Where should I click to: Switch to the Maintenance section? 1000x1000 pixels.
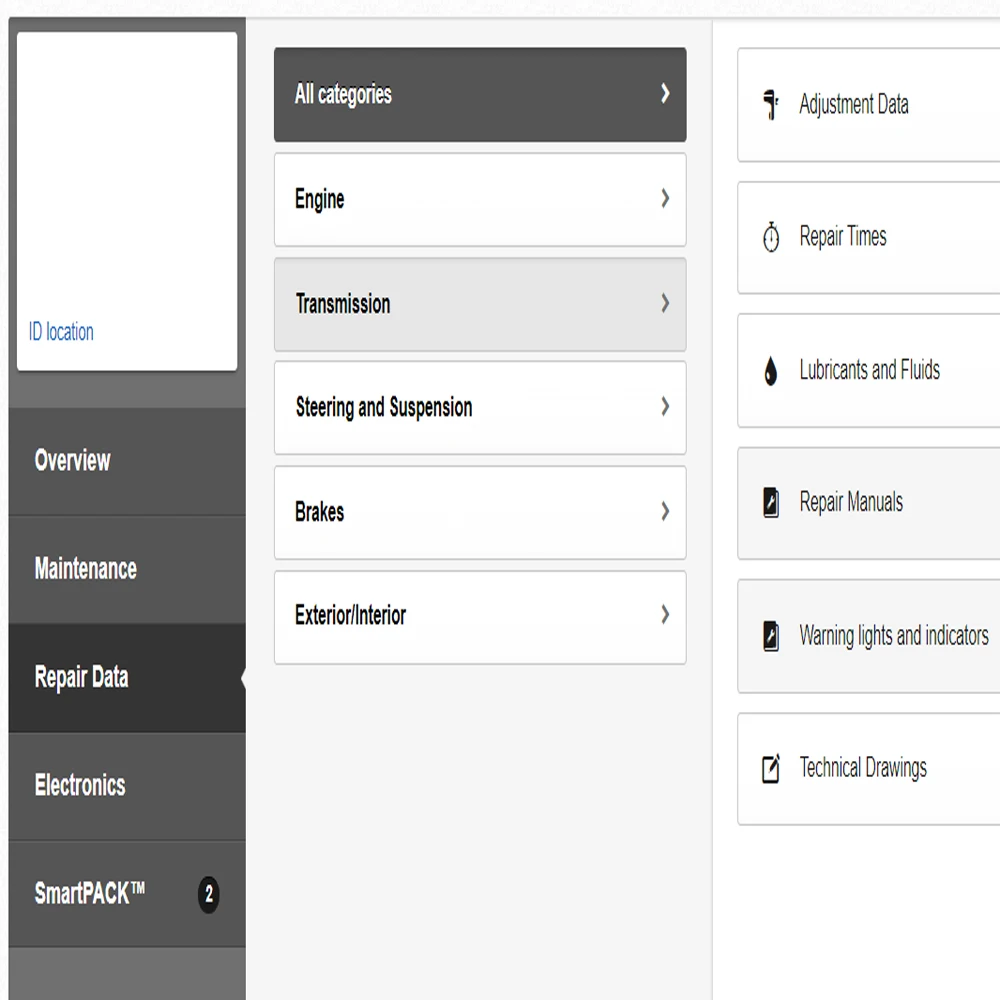click(x=86, y=569)
